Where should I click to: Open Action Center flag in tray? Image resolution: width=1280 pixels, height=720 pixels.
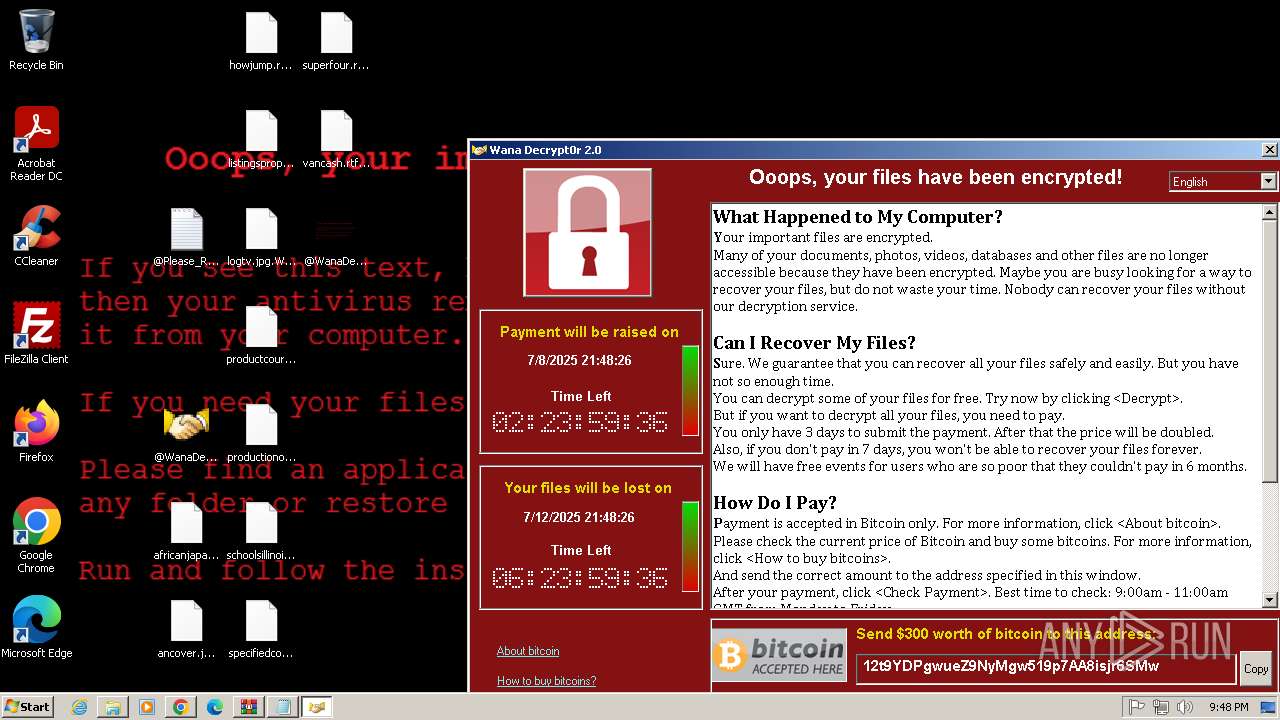point(1137,707)
